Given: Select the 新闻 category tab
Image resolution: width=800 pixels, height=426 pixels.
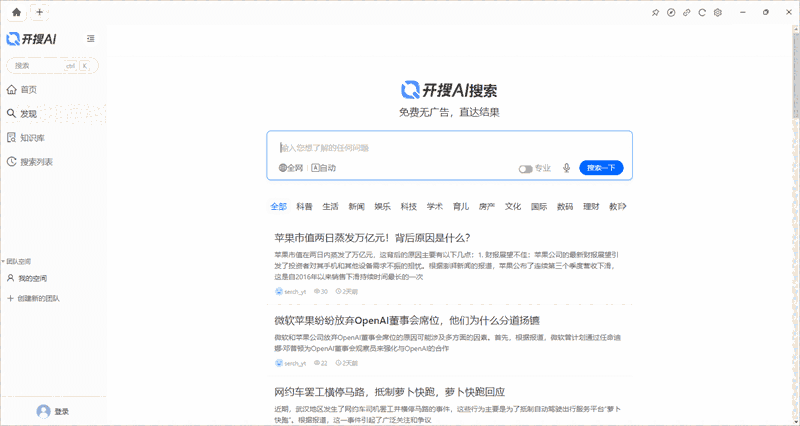Looking at the screenshot, I should pyautogui.click(x=357, y=207).
